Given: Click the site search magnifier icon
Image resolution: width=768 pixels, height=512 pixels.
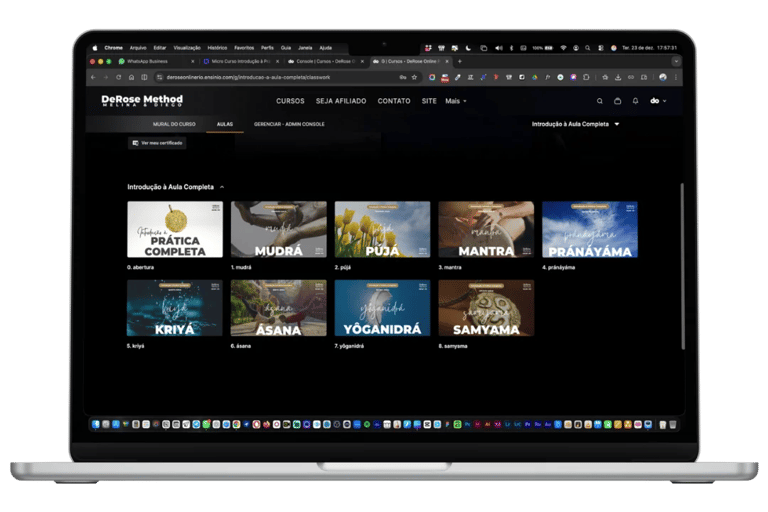Looking at the screenshot, I should click(600, 101).
